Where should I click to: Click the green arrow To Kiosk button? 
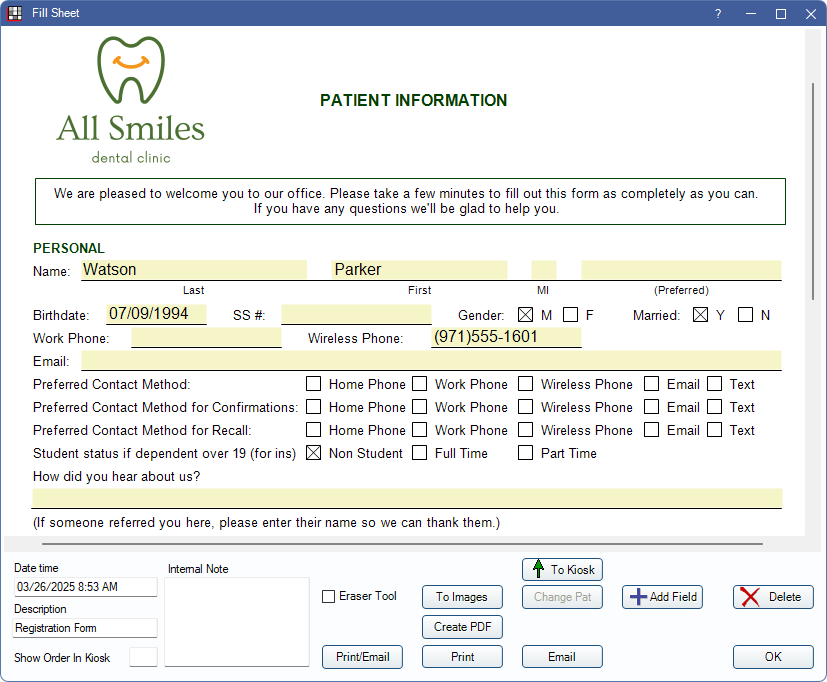(x=562, y=569)
